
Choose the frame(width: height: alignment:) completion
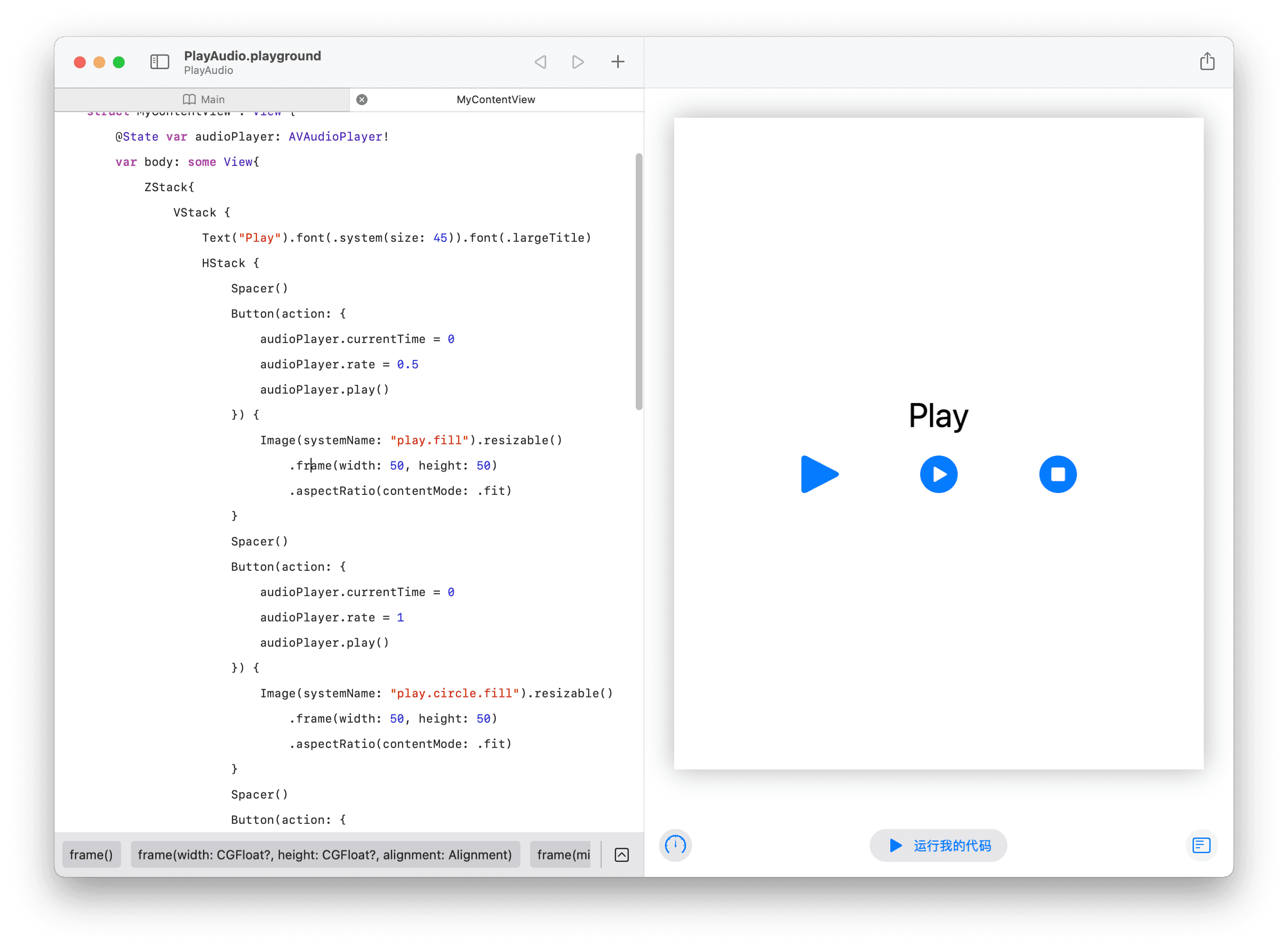325,854
